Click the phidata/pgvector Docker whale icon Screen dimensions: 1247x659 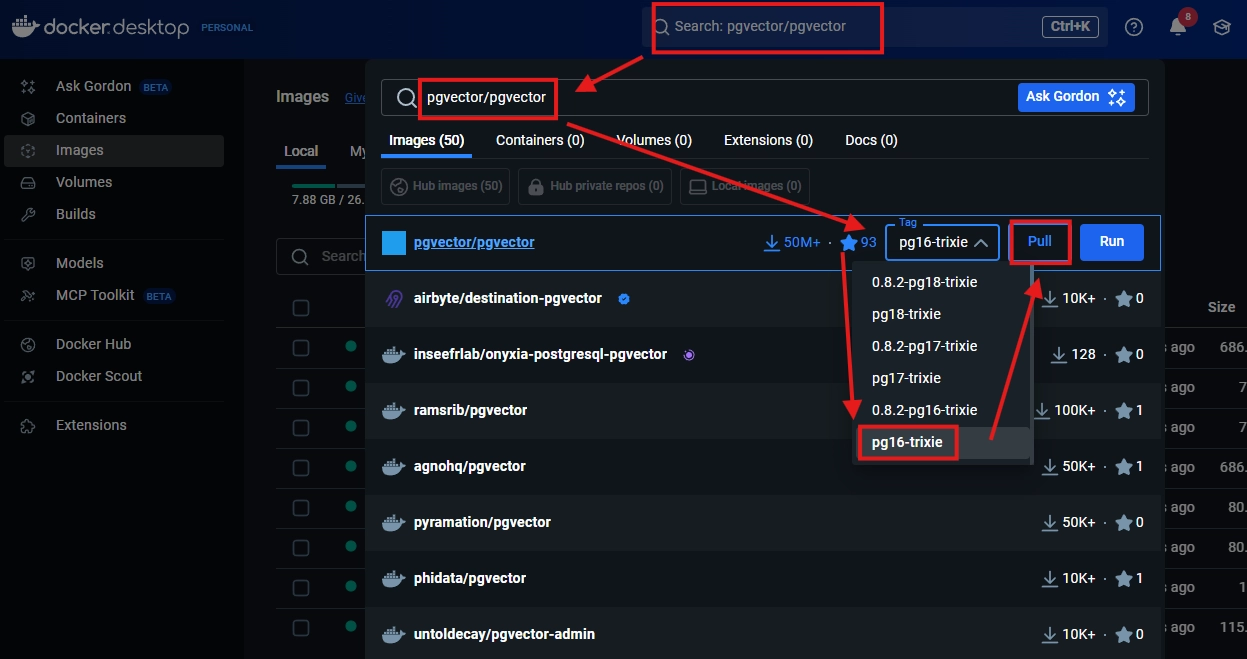pos(394,578)
